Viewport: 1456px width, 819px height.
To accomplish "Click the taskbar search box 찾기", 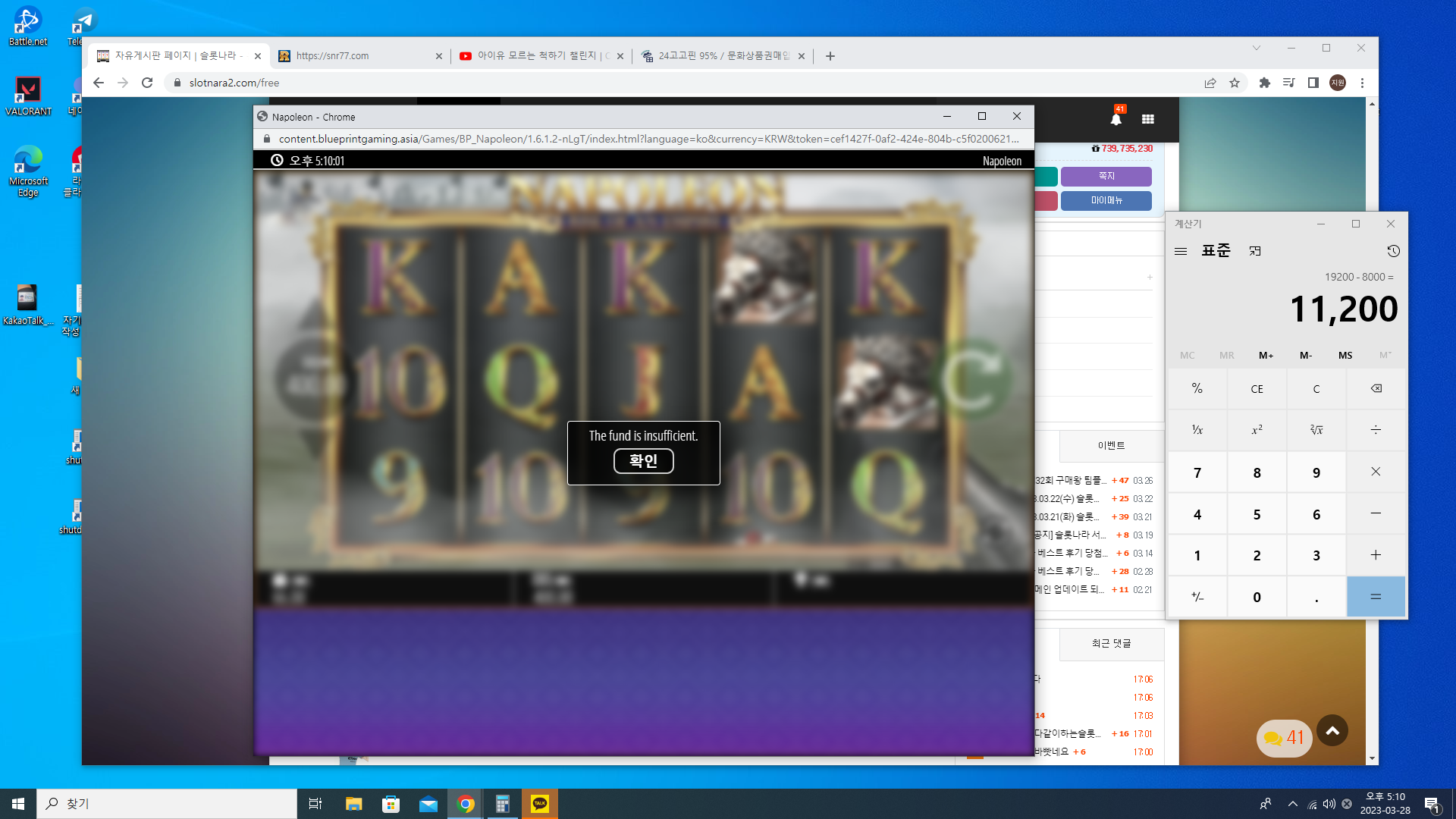I will [x=167, y=804].
